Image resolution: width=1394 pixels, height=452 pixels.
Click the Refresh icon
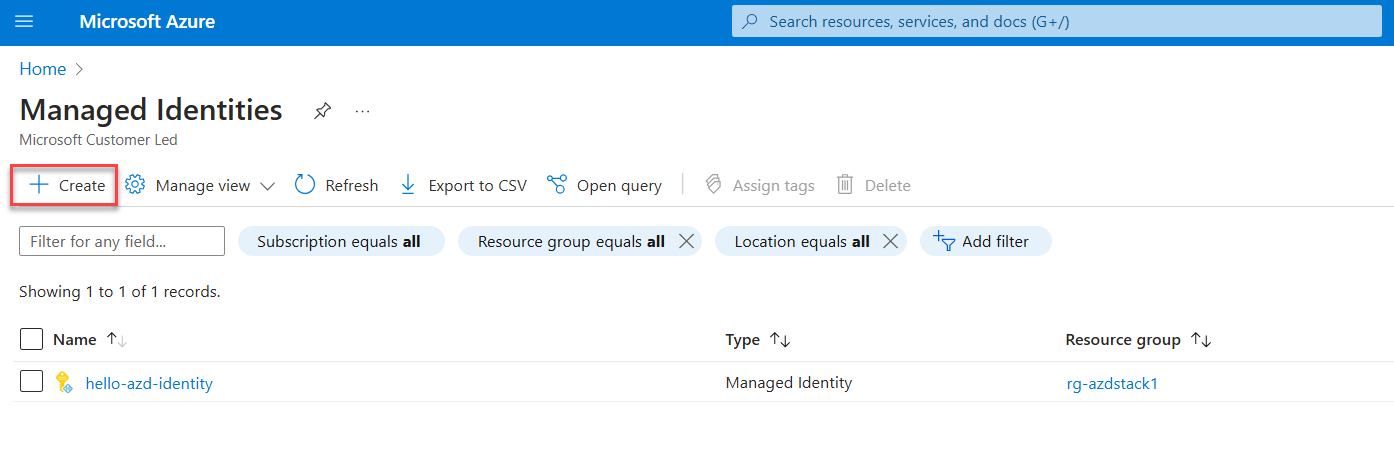pyautogui.click(x=305, y=185)
